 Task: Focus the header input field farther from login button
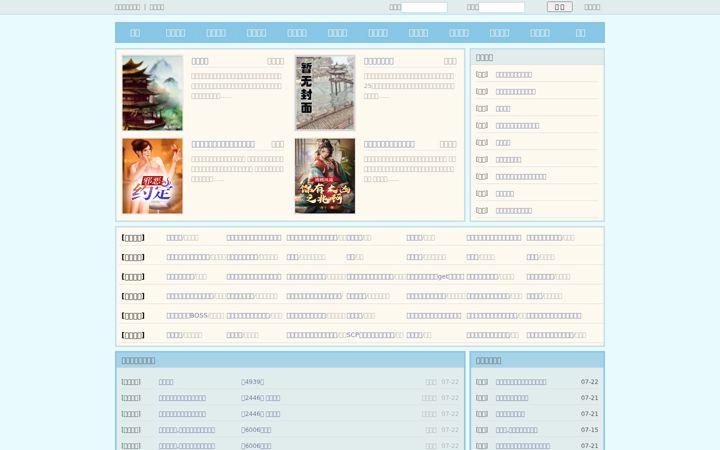tap(424, 7)
